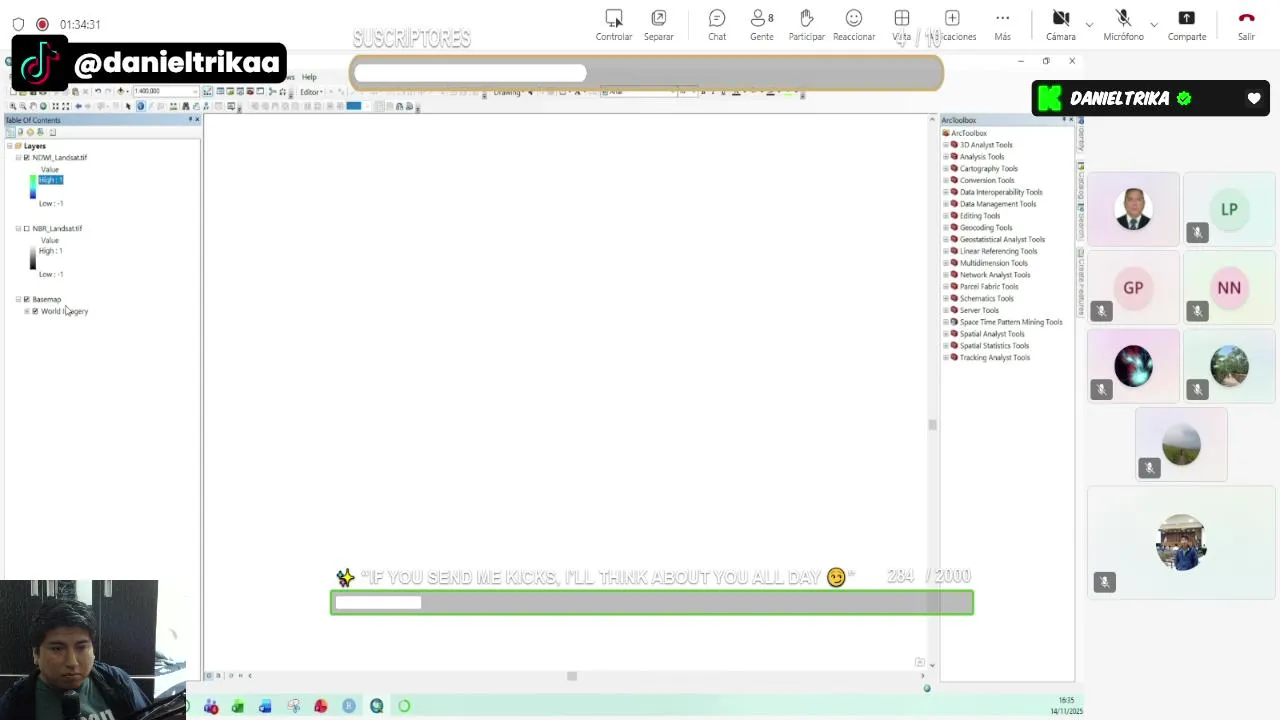This screenshot has width=1280, height=720.
Task: Switch to List By Visibility view
Action: pos(30,132)
